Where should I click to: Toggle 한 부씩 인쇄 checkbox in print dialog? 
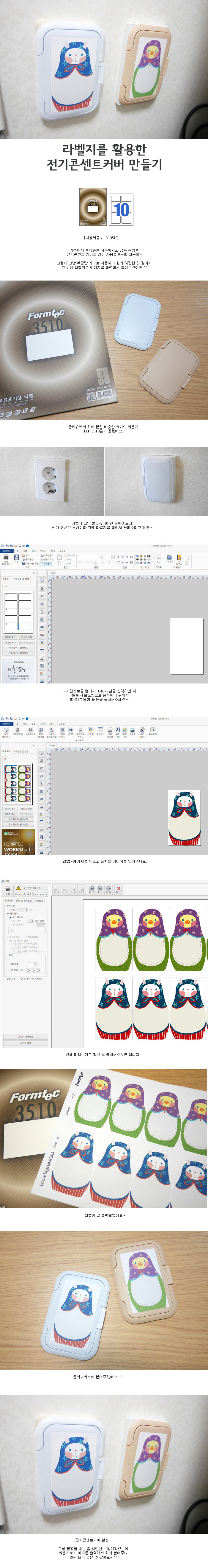tap(9, 970)
